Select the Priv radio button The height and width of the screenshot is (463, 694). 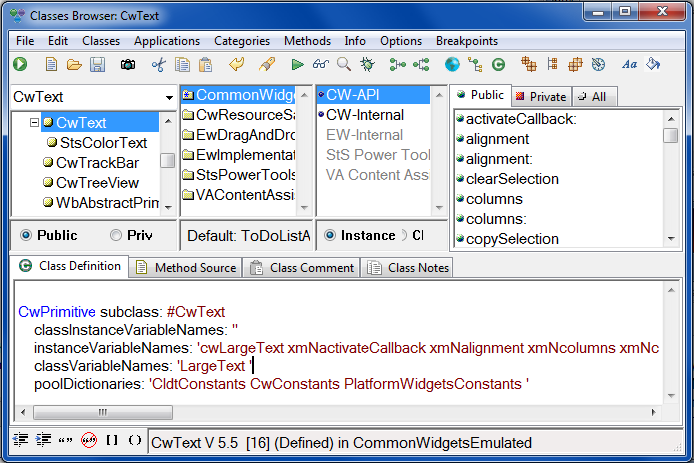click(117, 236)
